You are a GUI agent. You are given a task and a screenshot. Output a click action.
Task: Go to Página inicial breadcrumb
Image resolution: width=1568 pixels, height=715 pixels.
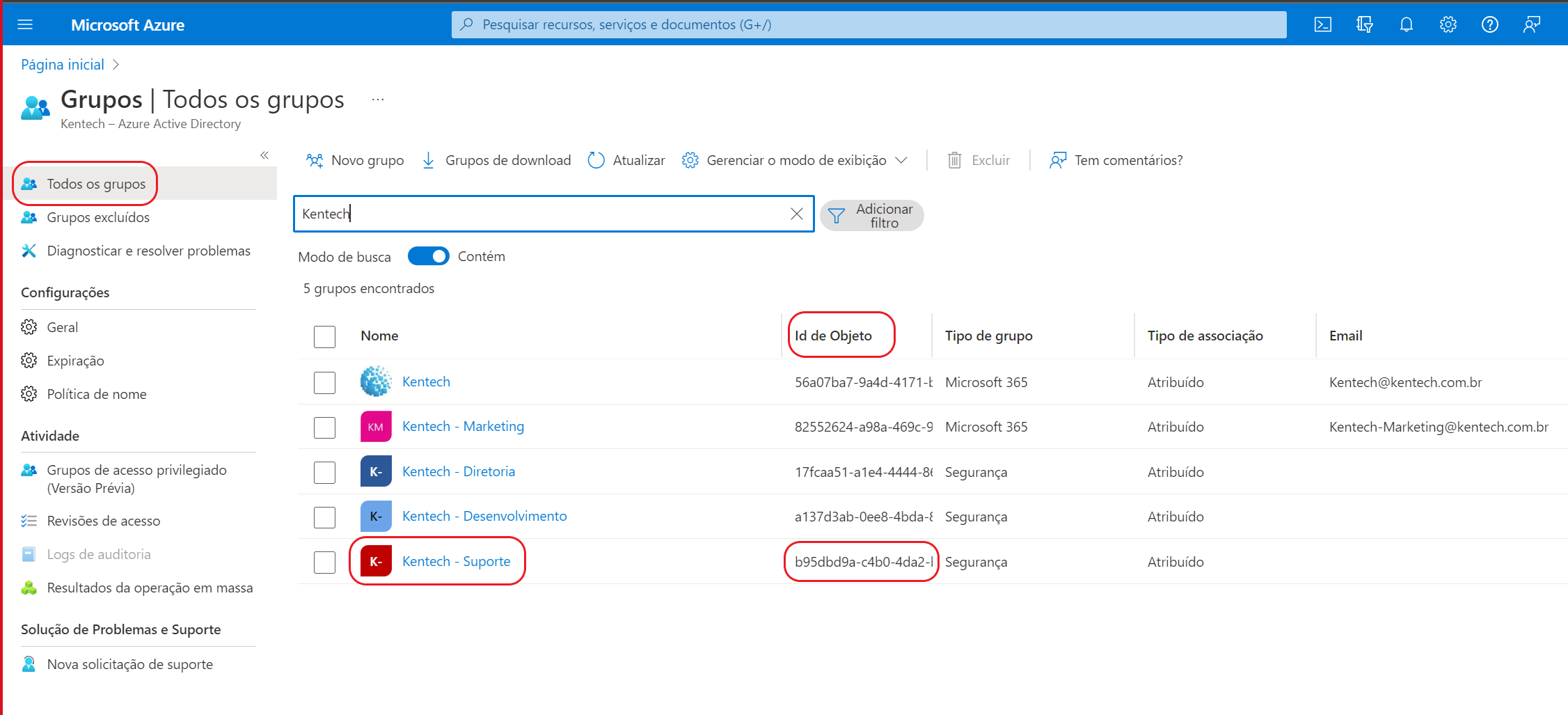click(x=63, y=65)
